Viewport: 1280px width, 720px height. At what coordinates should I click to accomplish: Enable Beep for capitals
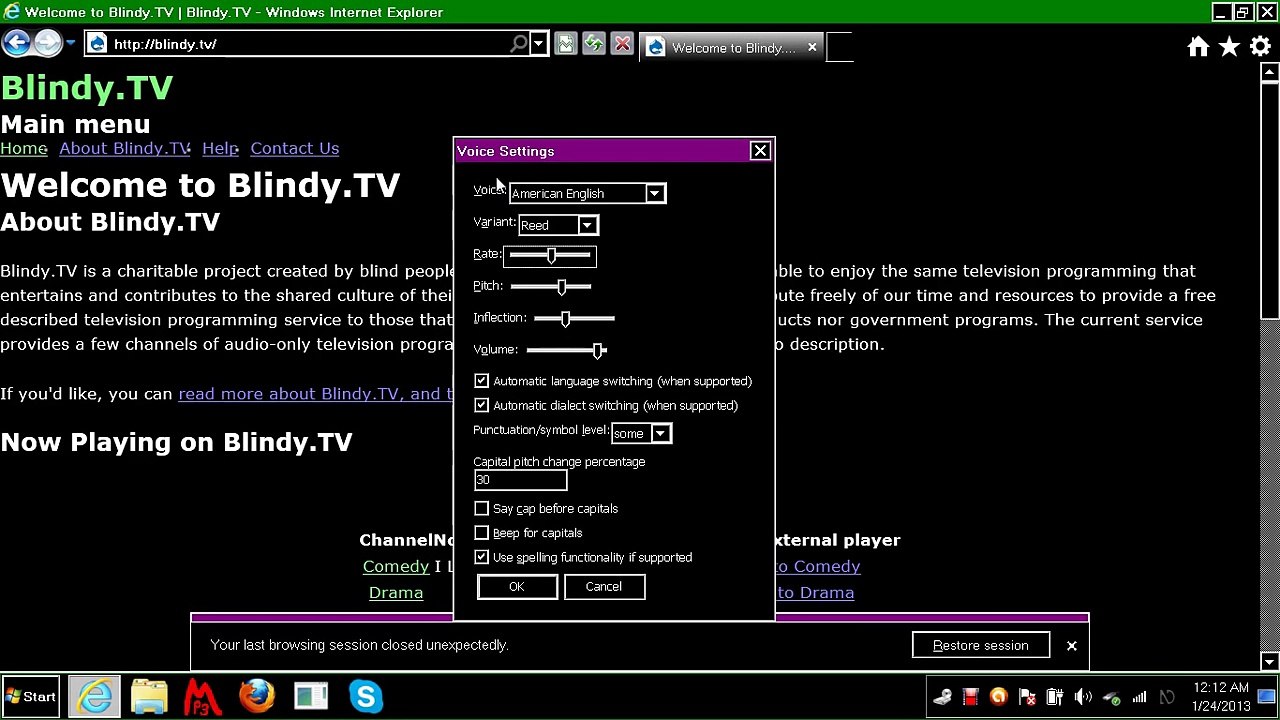point(482,533)
